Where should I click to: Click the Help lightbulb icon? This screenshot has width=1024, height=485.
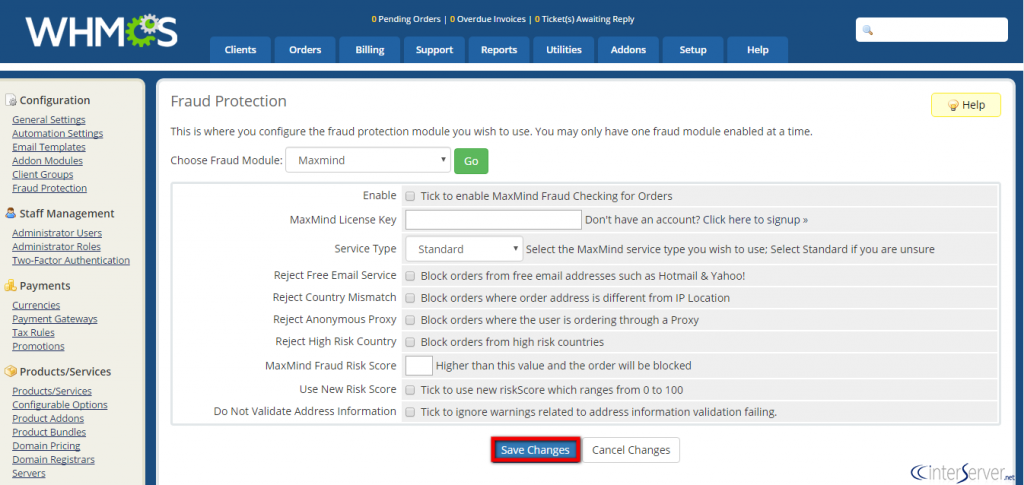(953, 105)
